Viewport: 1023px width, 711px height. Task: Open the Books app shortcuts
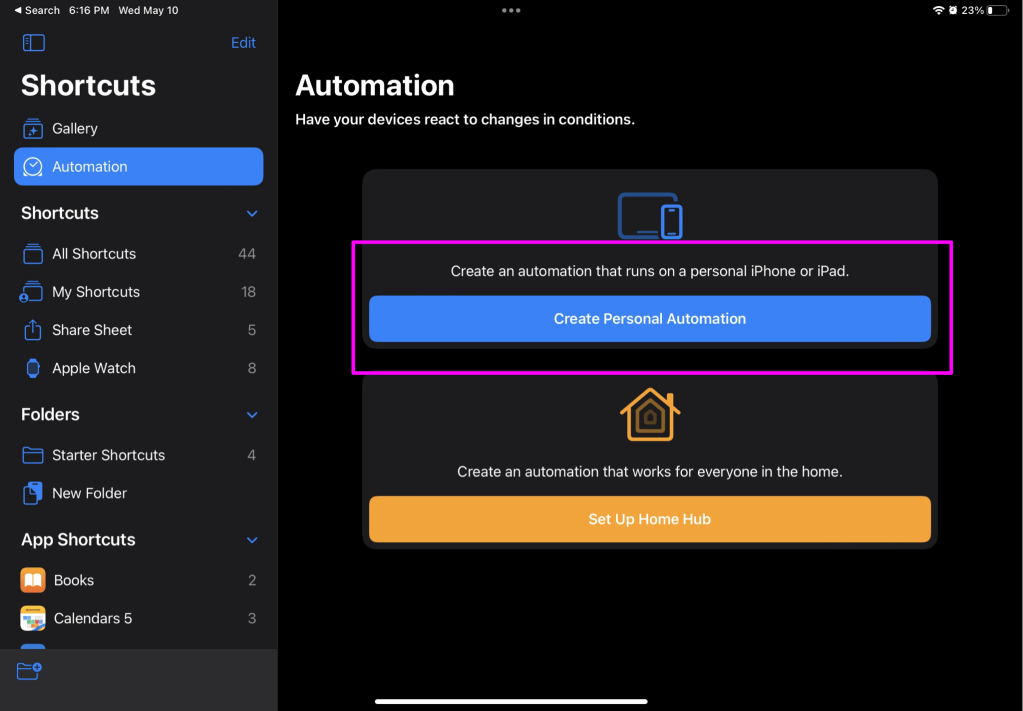74,580
